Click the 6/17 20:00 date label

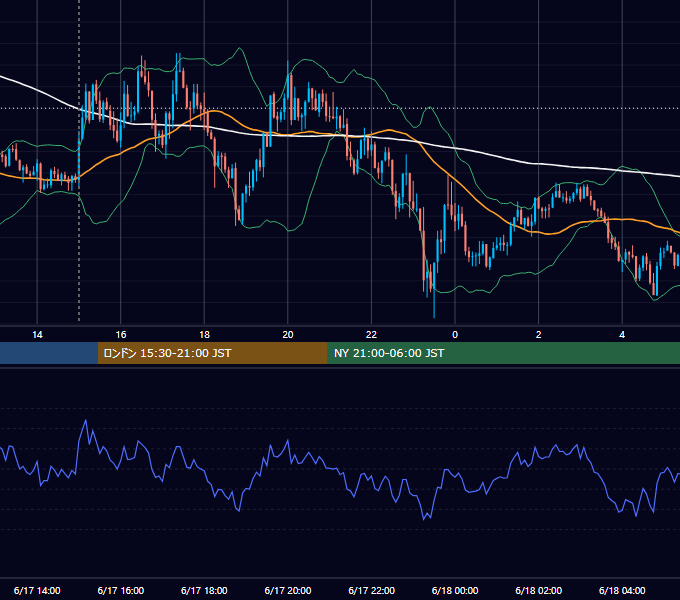288,590
